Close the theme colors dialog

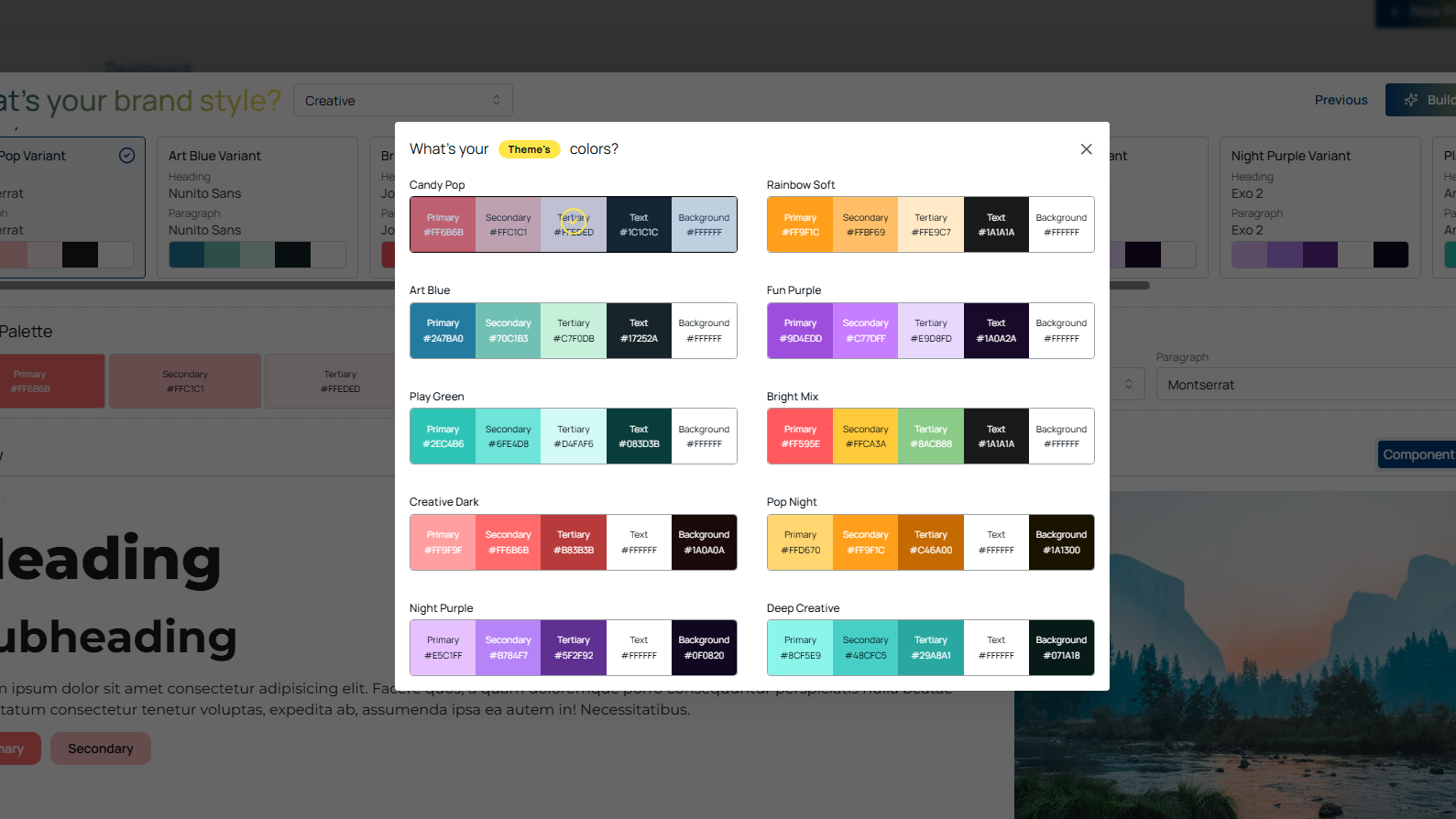1086,149
